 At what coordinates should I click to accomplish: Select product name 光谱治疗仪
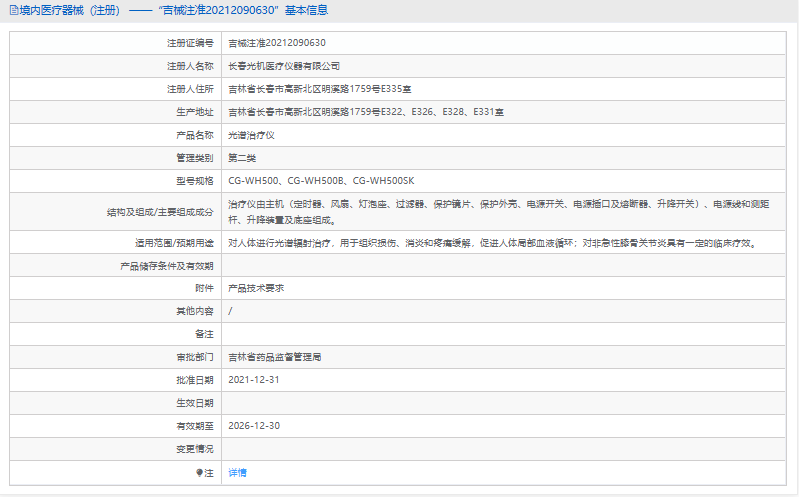(251, 135)
